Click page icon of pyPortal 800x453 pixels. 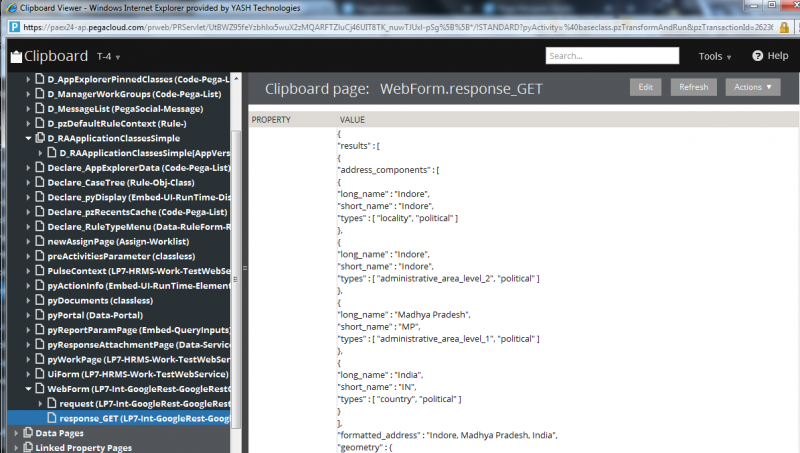point(40,315)
